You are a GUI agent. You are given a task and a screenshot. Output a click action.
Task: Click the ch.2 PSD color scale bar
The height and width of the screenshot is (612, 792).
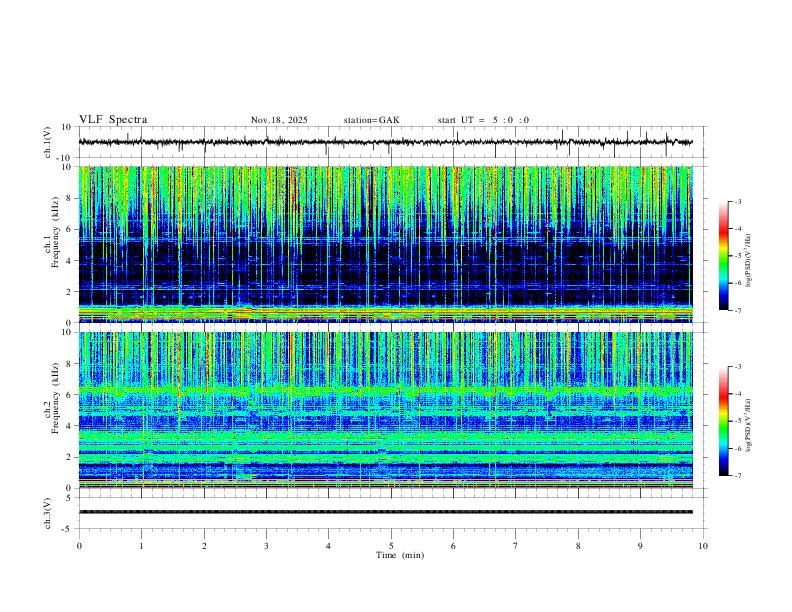(x=724, y=421)
